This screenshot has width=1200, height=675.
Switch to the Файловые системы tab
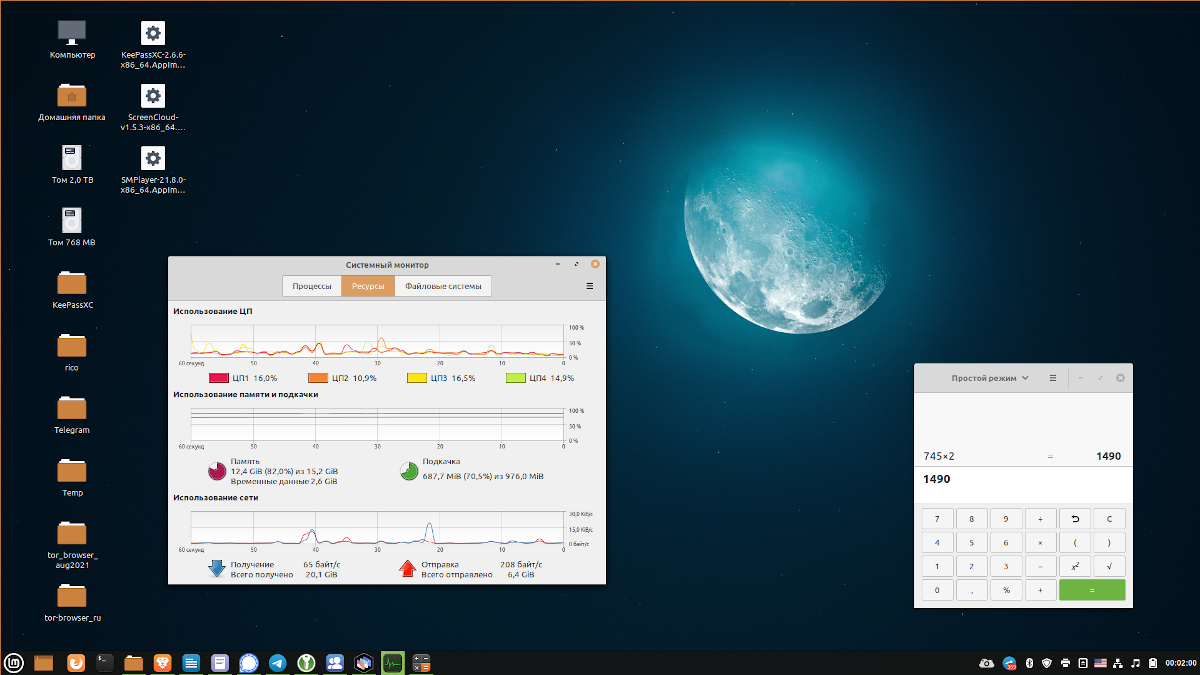tap(443, 285)
